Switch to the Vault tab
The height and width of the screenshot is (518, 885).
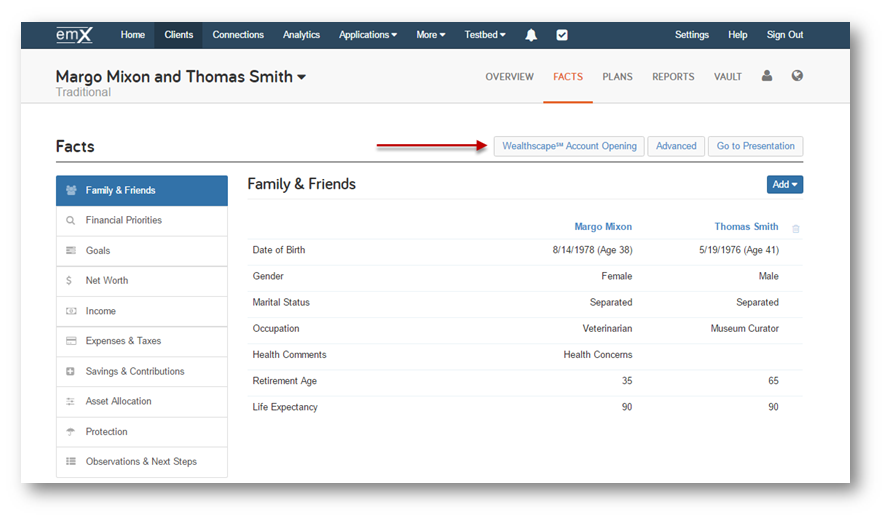click(728, 77)
